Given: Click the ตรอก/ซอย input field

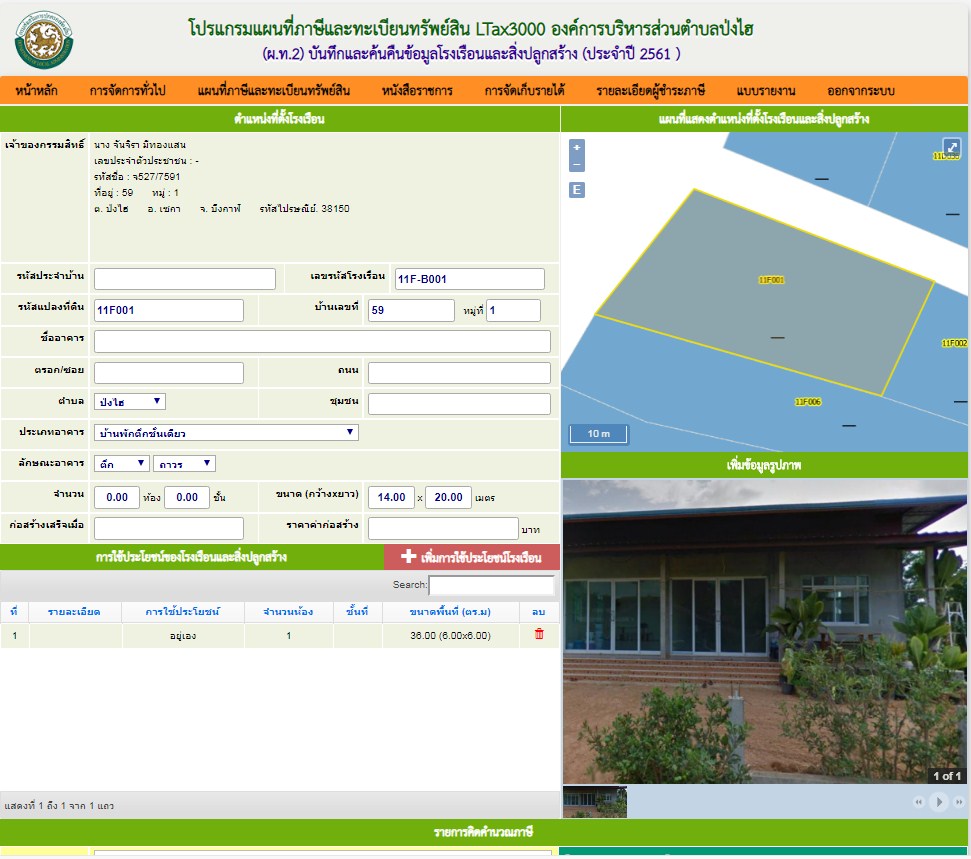Looking at the screenshot, I should [x=168, y=373].
